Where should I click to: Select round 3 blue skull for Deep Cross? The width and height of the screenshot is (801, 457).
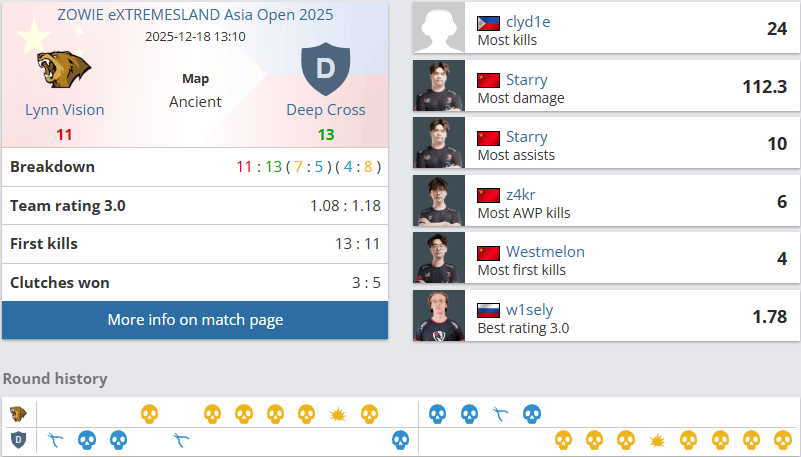click(119, 440)
